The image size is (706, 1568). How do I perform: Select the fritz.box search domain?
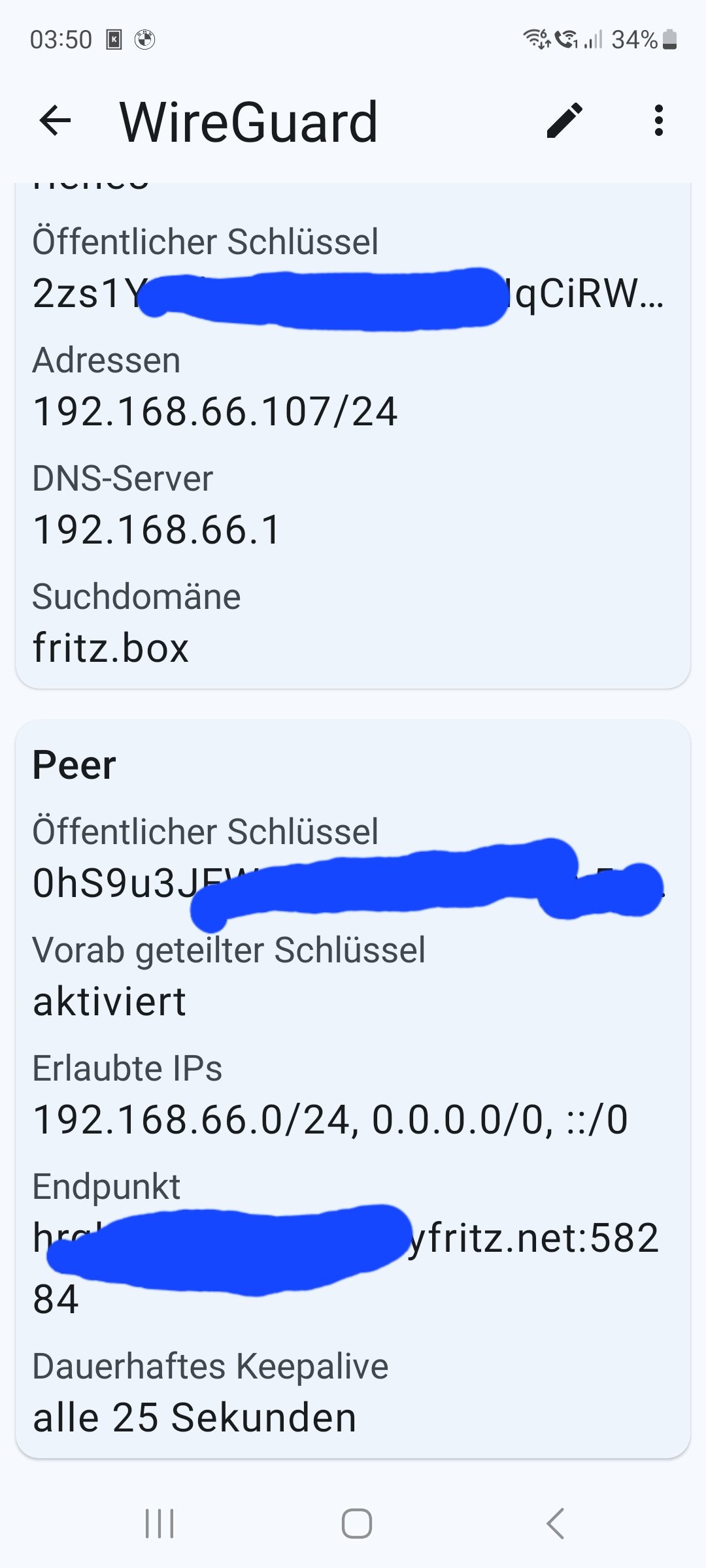point(110,648)
